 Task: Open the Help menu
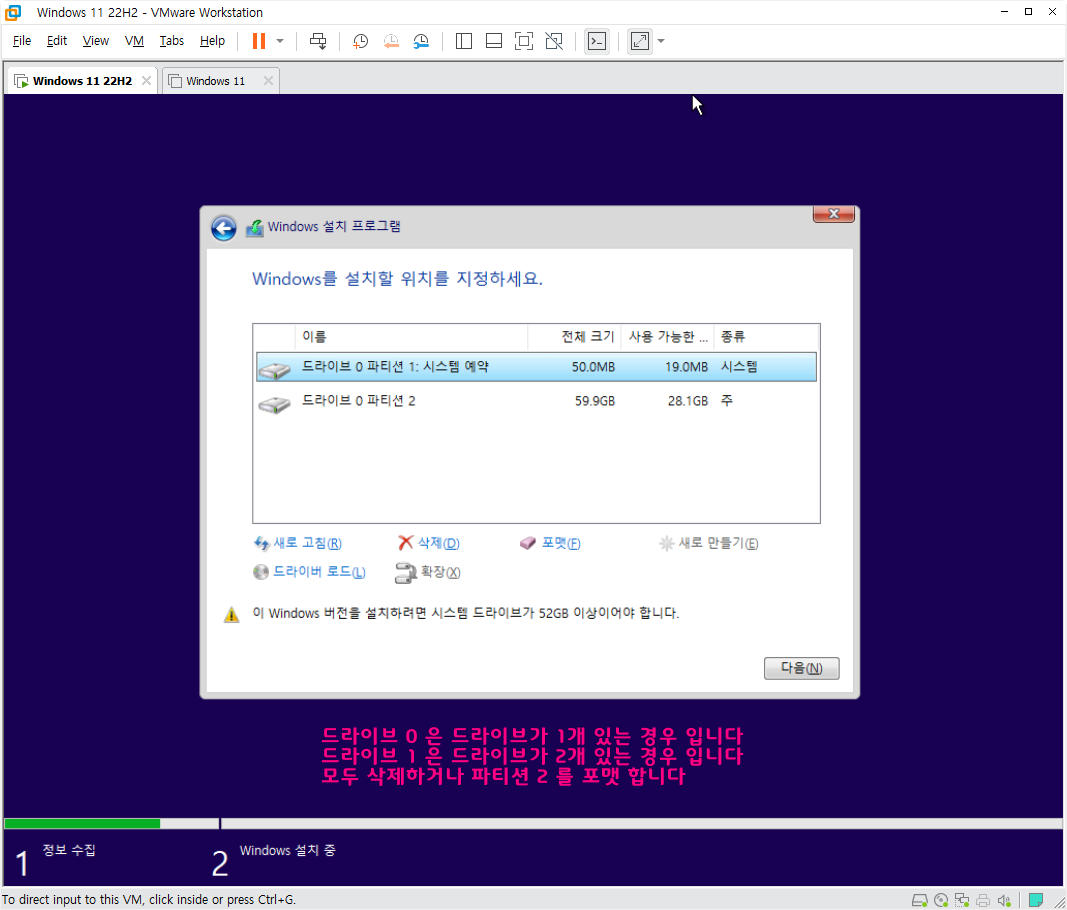click(x=212, y=41)
